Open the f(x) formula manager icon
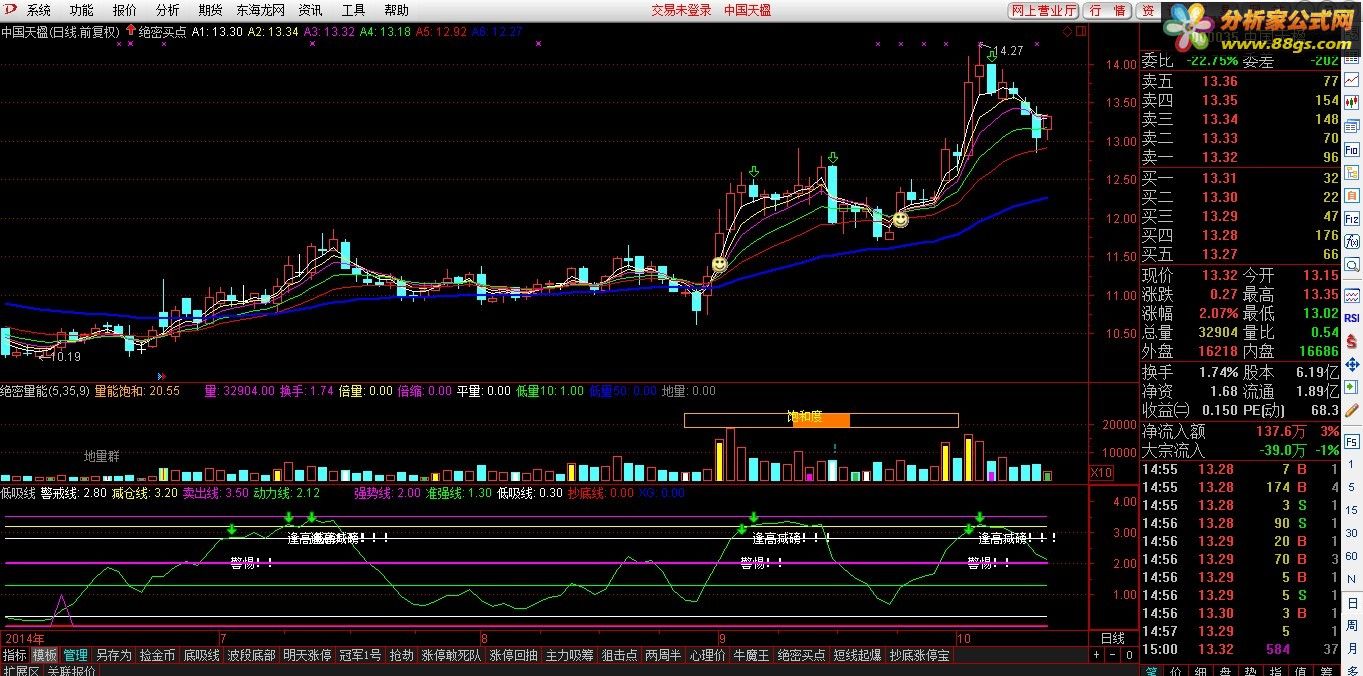Image resolution: width=1363 pixels, height=676 pixels. [1352, 241]
